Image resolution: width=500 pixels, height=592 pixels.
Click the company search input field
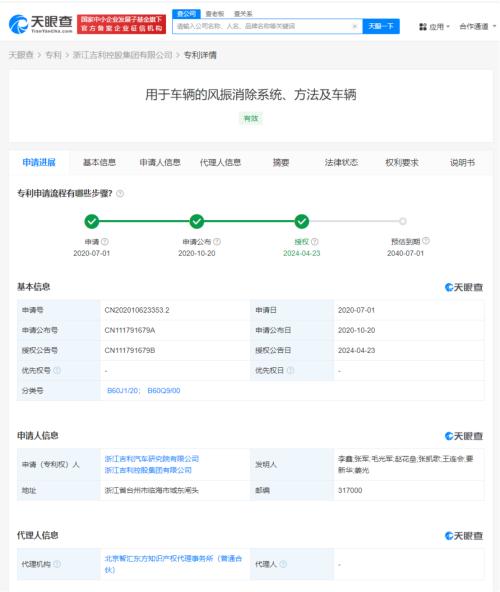[263, 26]
